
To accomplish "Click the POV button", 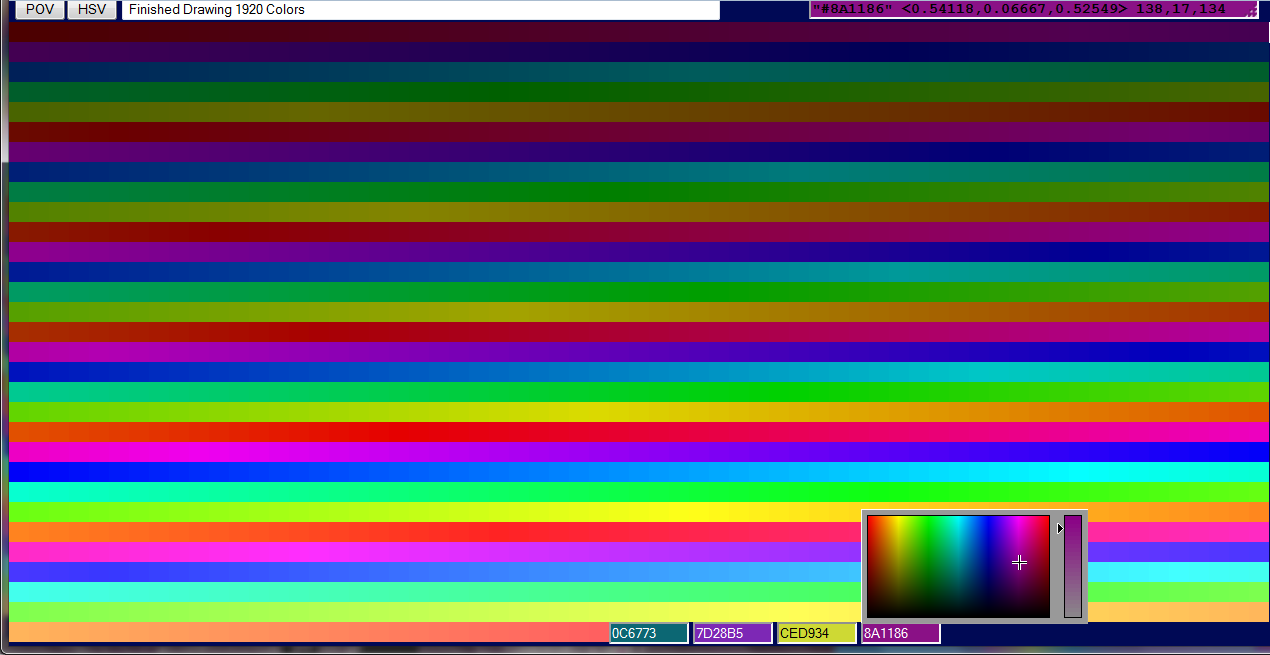I will click(40, 10).
